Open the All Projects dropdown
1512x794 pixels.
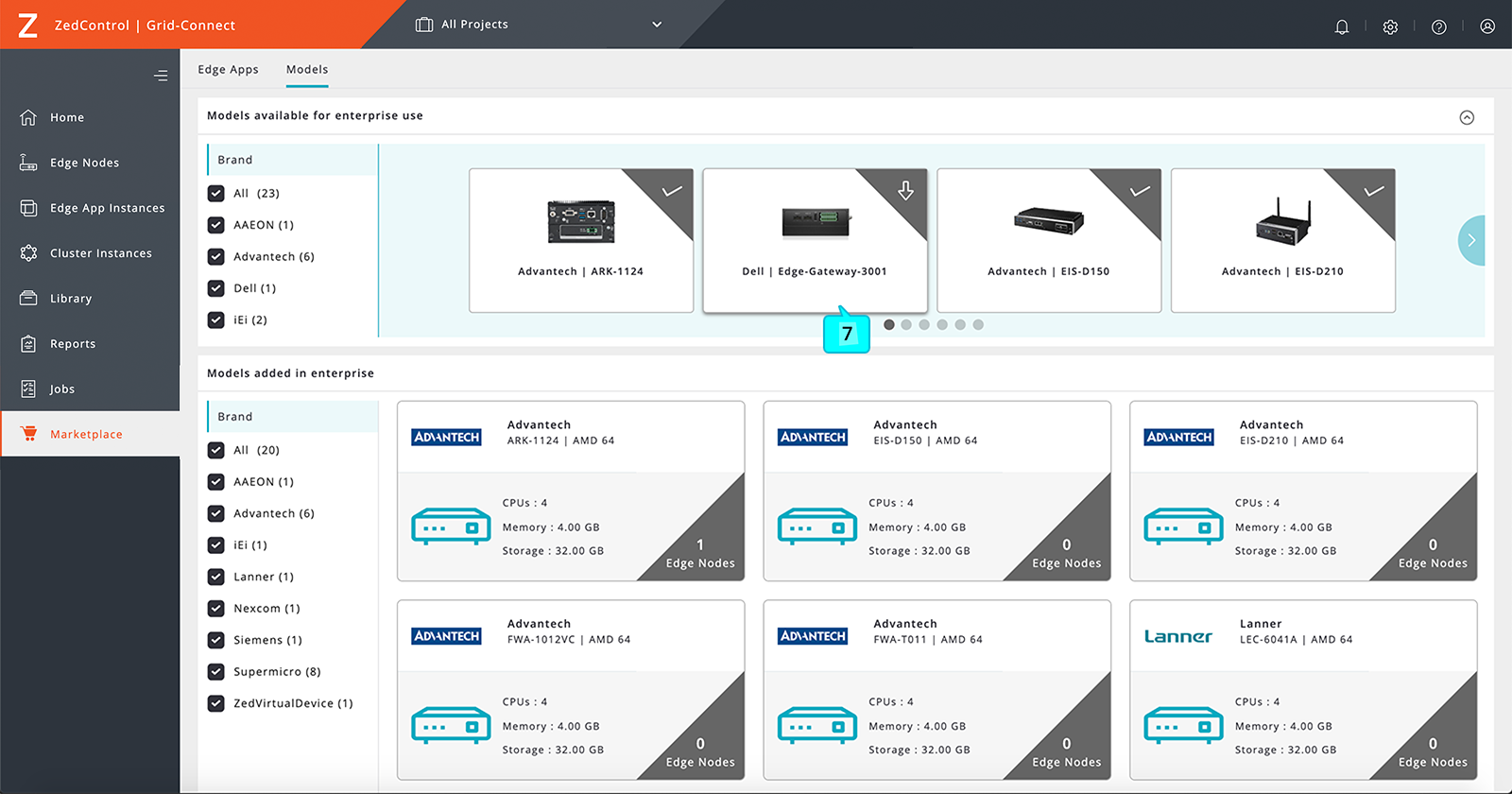pos(539,25)
